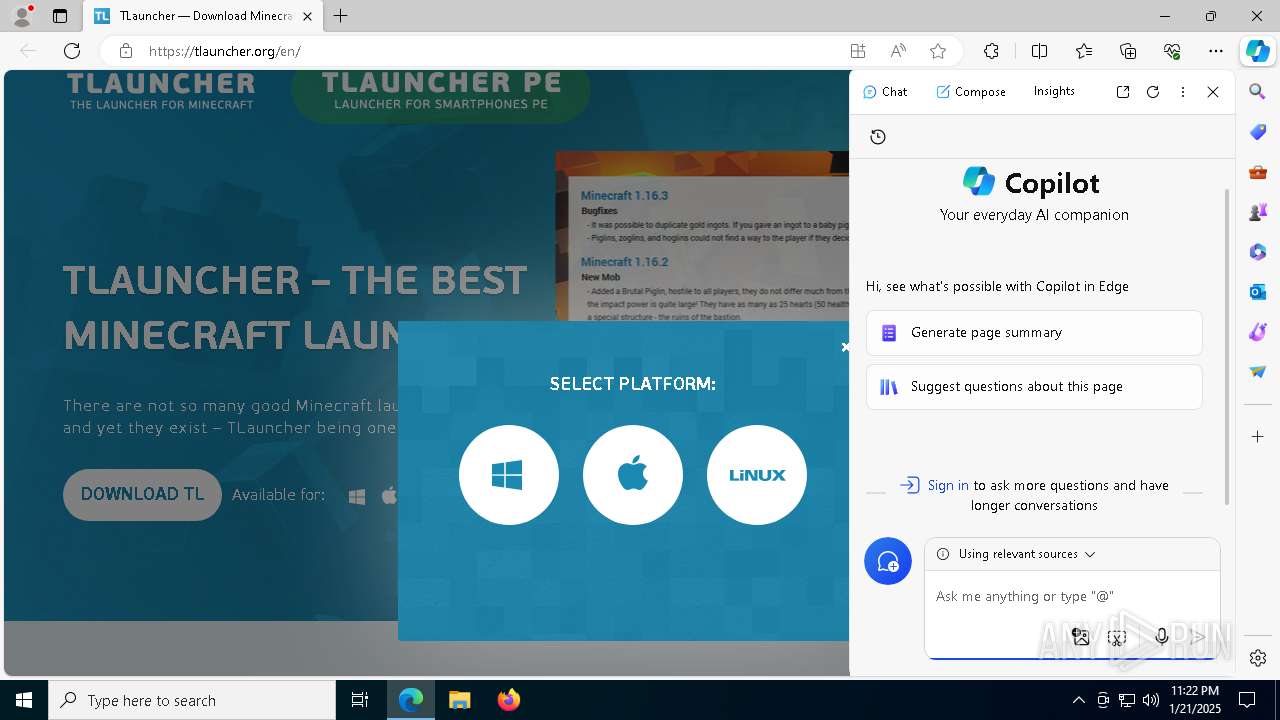Choose the Apple macOS platform icon
The width and height of the screenshot is (1280, 720).
click(633, 475)
